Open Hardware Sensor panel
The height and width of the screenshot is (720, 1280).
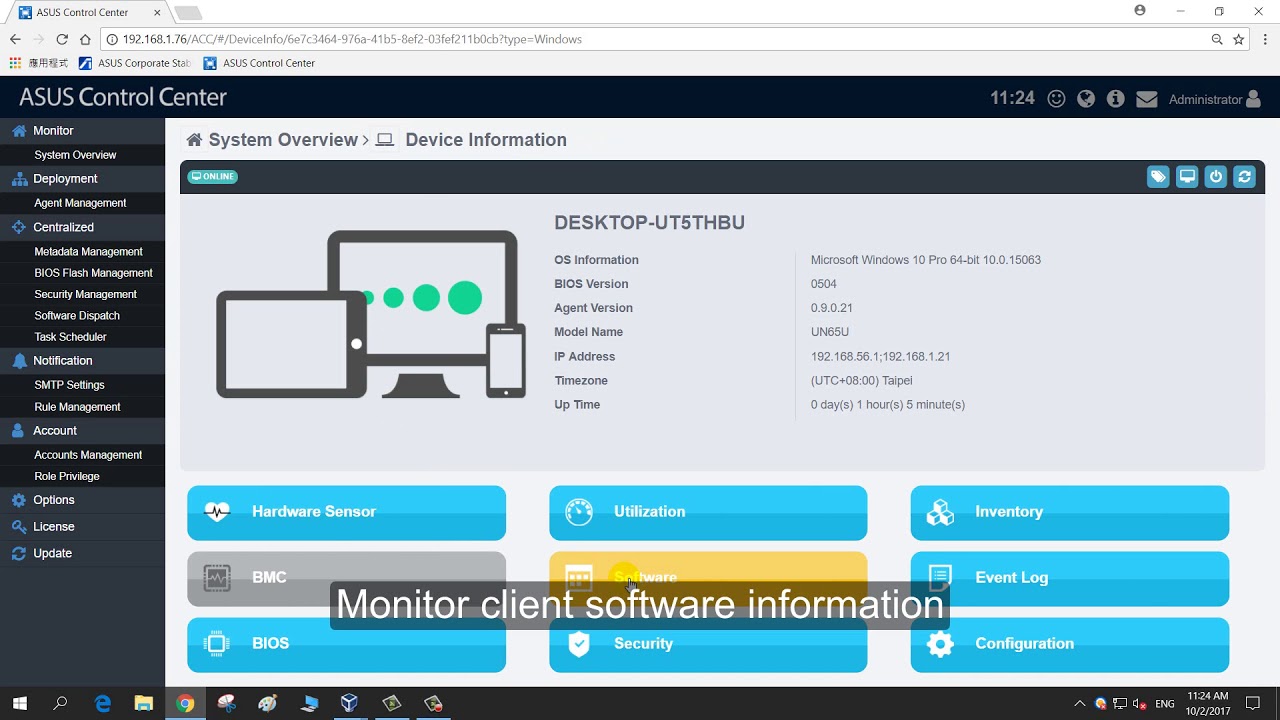(346, 512)
